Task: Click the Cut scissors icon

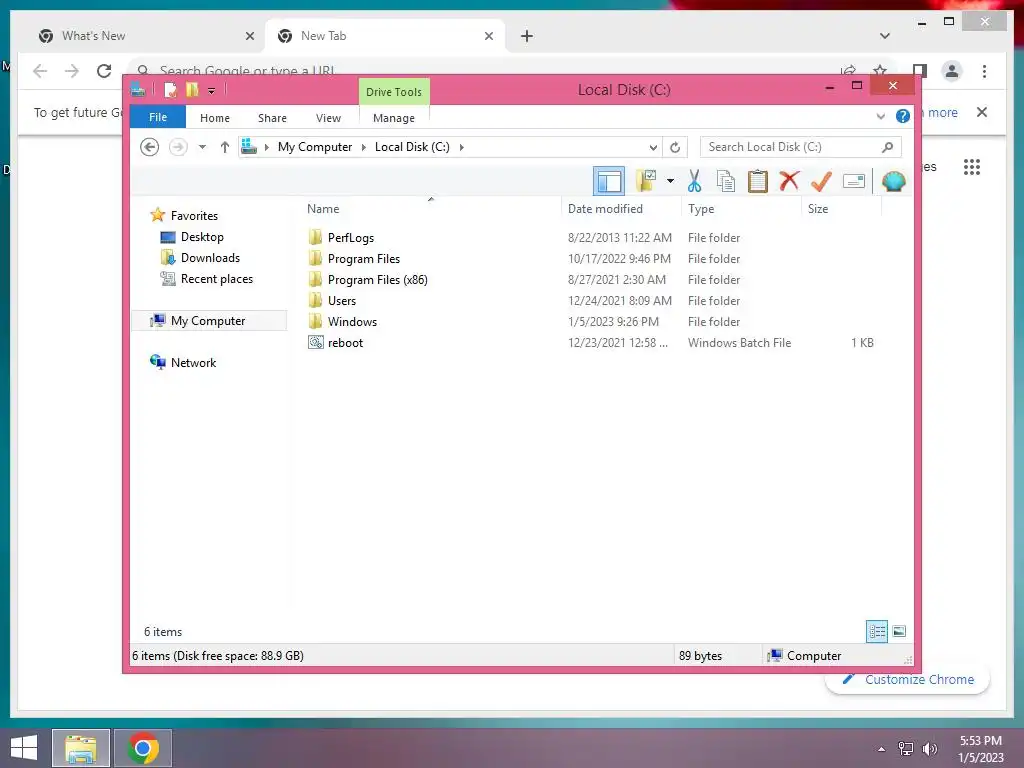Action: (x=694, y=181)
